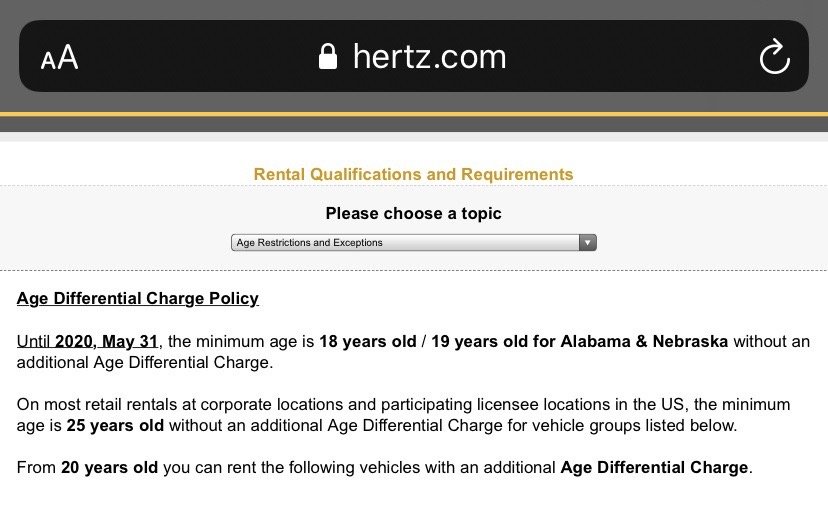This screenshot has height=506, width=828.
Task: Click the Age Differential Charge Policy heading
Action: [x=138, y=298]
